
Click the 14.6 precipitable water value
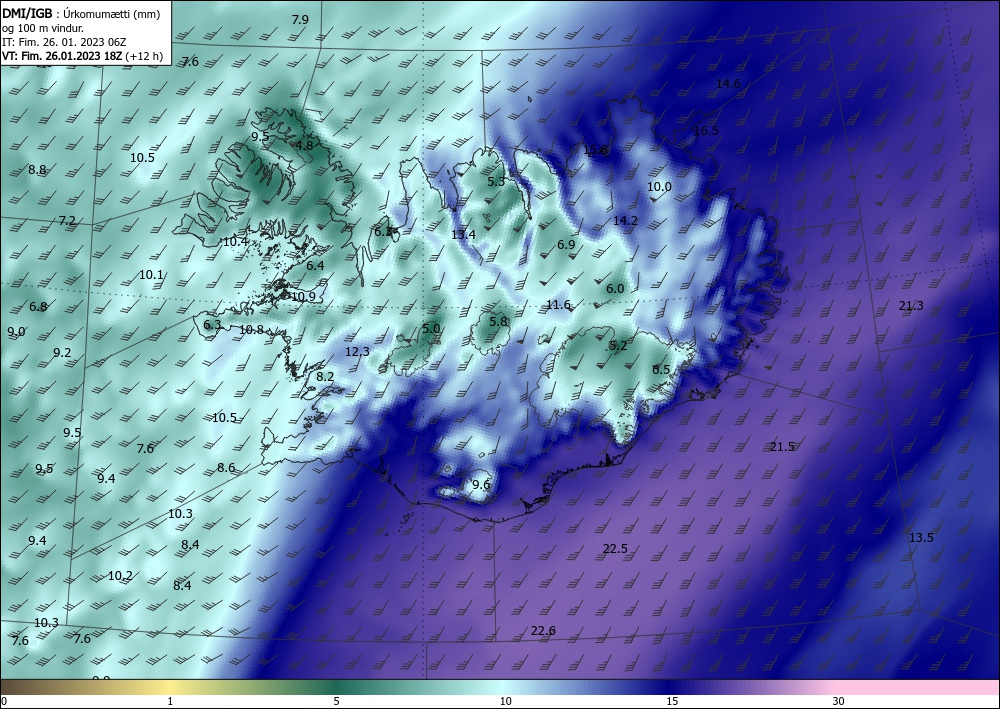click(x=728, y=84)
